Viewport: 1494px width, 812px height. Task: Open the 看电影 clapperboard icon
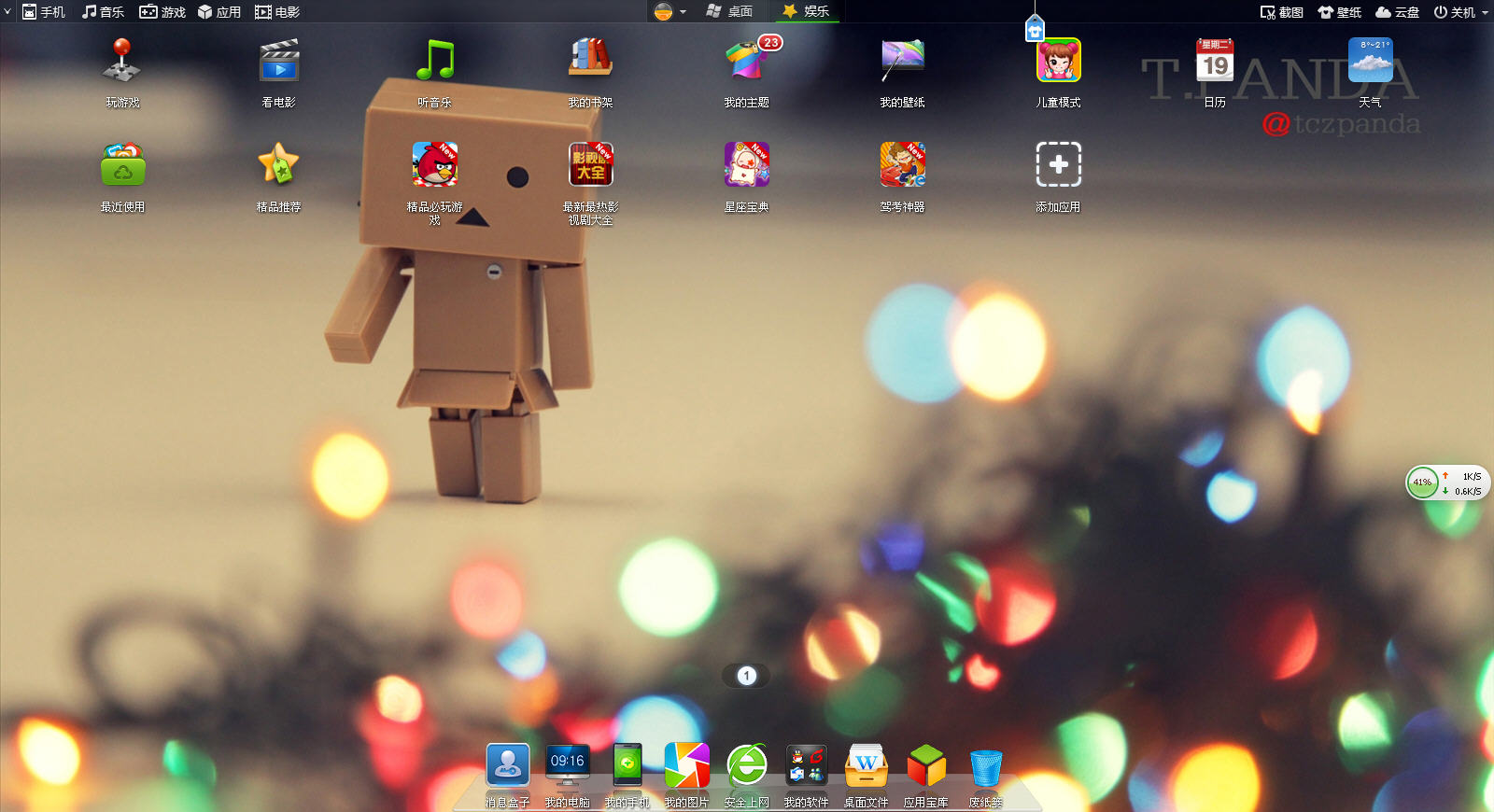(x=279, y=61)
